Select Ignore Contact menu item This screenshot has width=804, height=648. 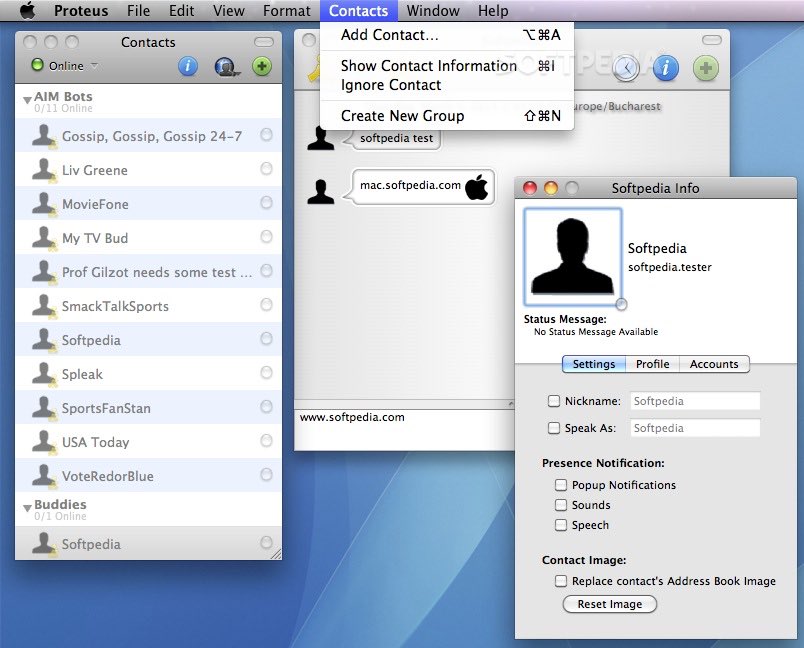[x=446, y=85]
